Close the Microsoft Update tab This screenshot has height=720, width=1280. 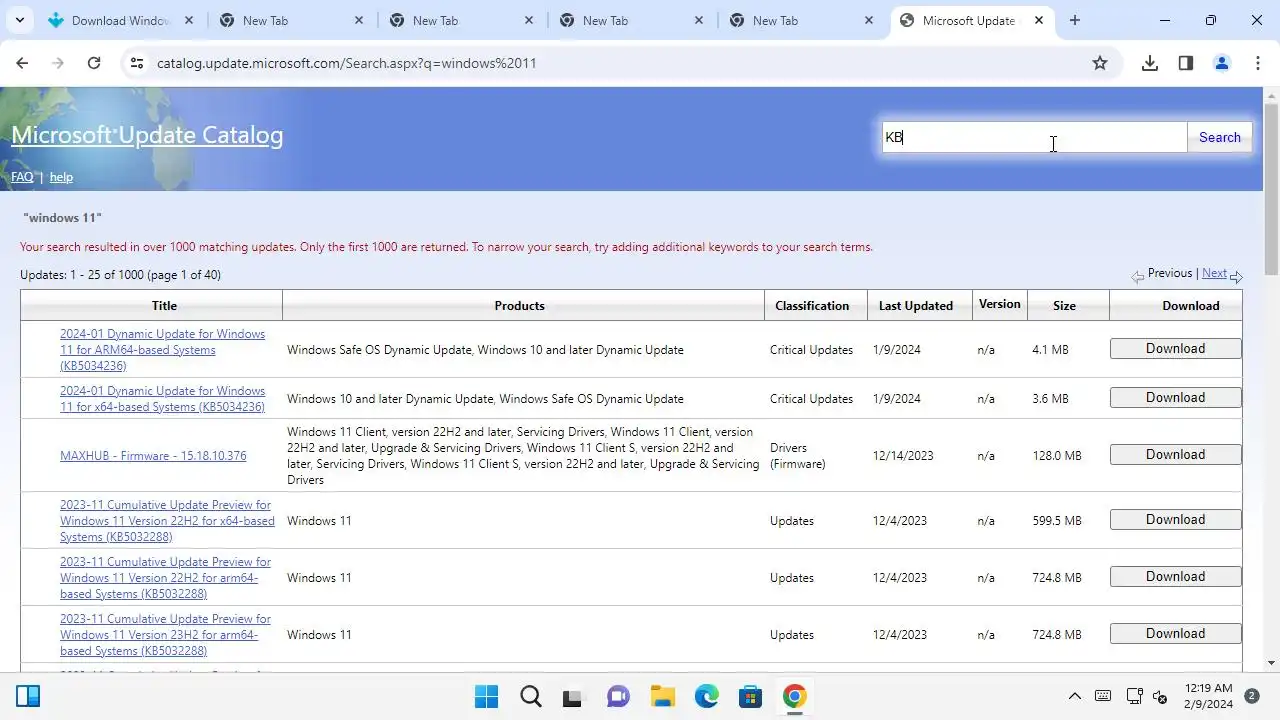pos(1039,20)
